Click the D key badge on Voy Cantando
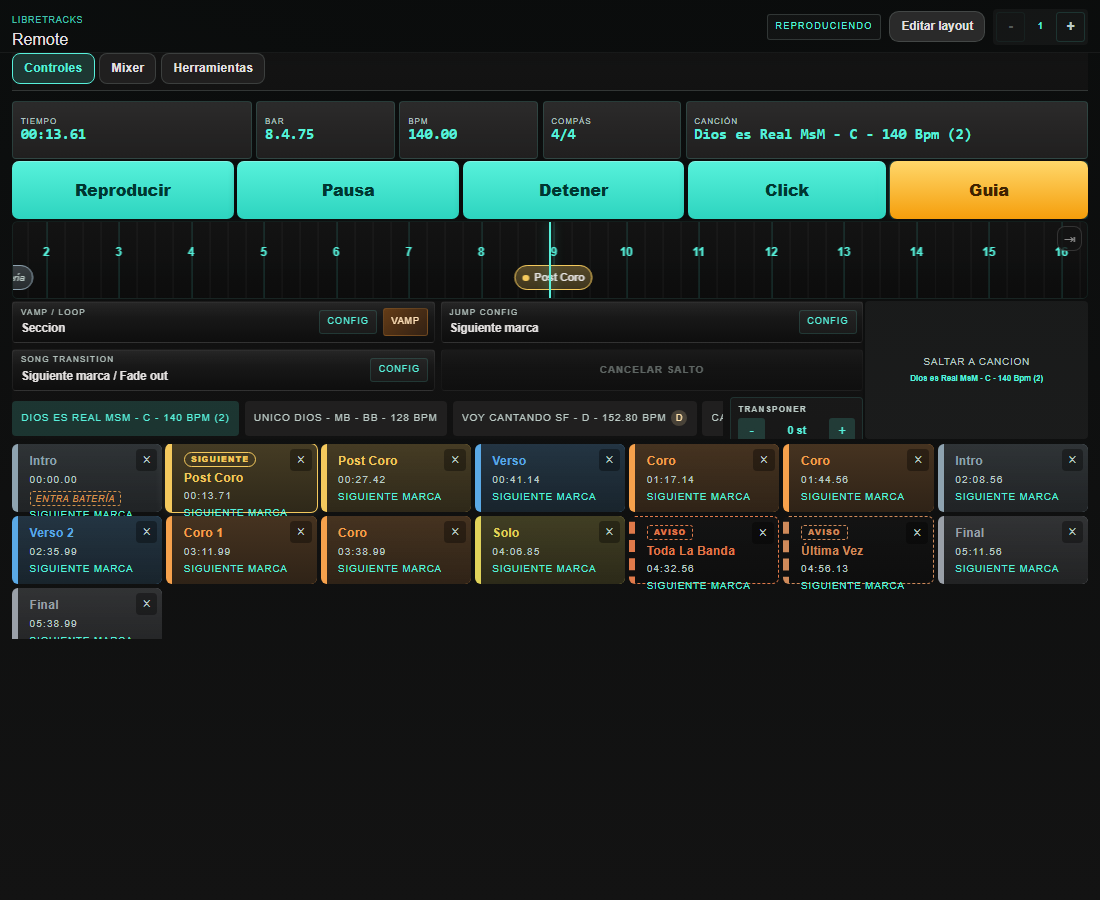This screenshot has height=900, width=1100. tap(679, 418)
